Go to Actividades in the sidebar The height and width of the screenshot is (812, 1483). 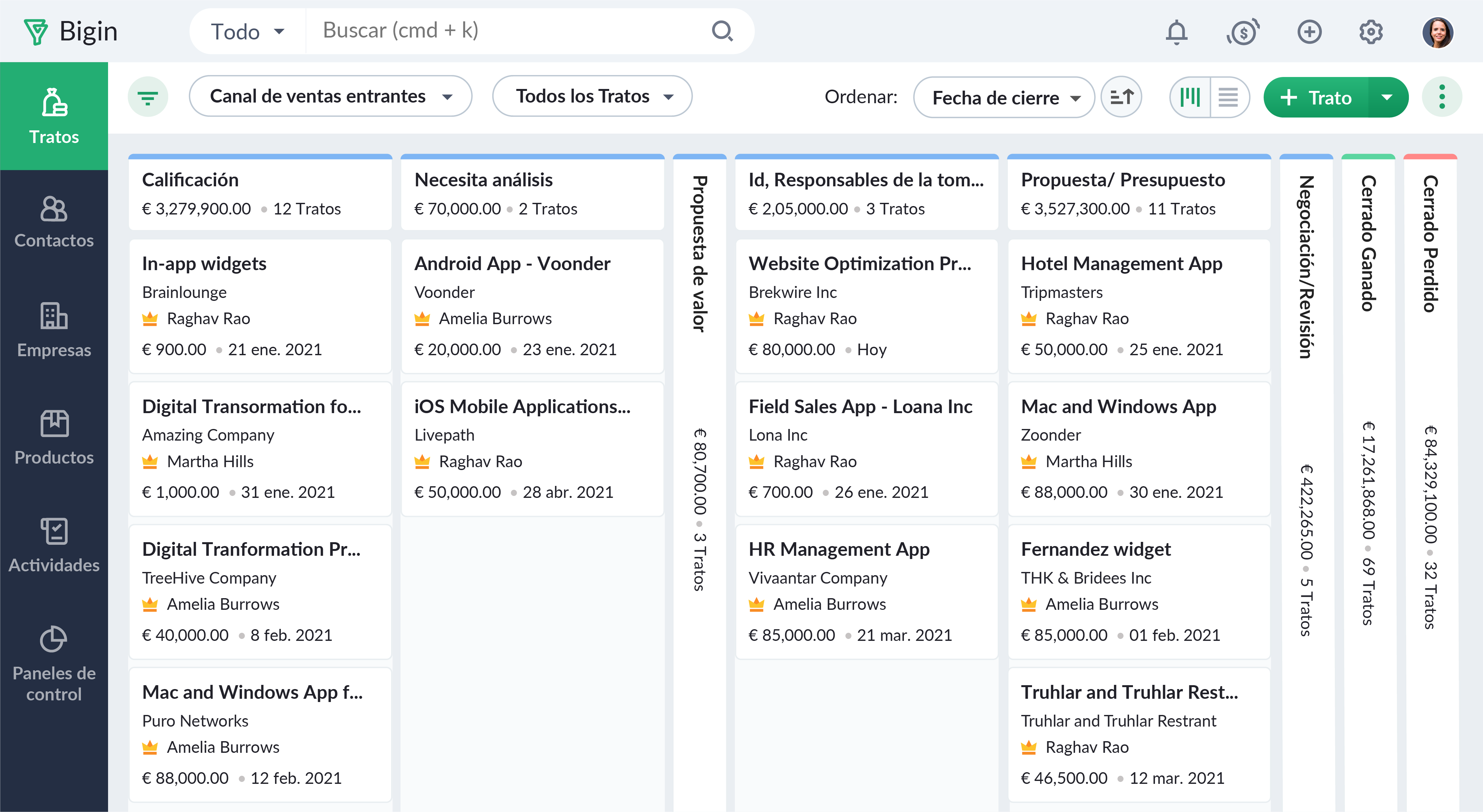tap(54, 546)
